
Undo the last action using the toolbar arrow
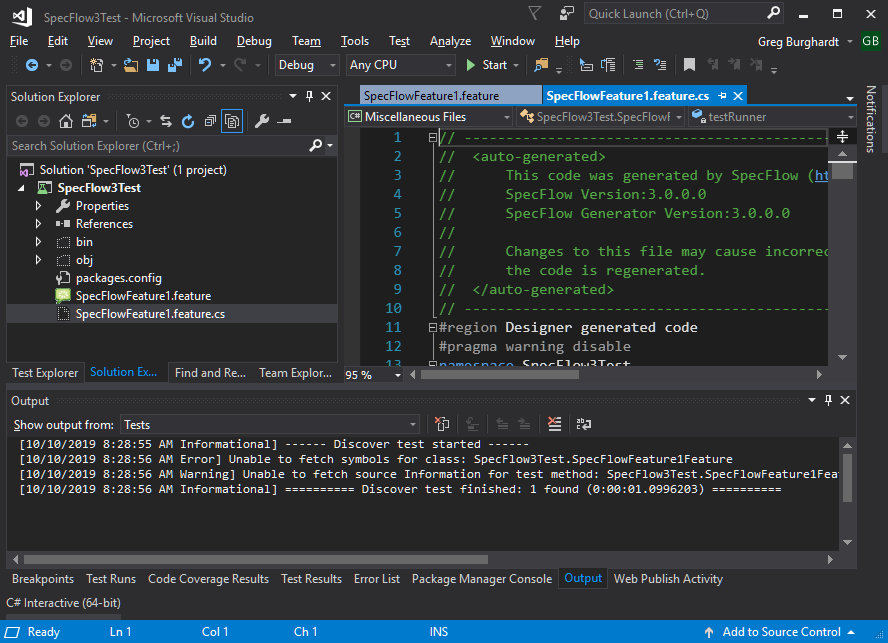pos(205,65)
